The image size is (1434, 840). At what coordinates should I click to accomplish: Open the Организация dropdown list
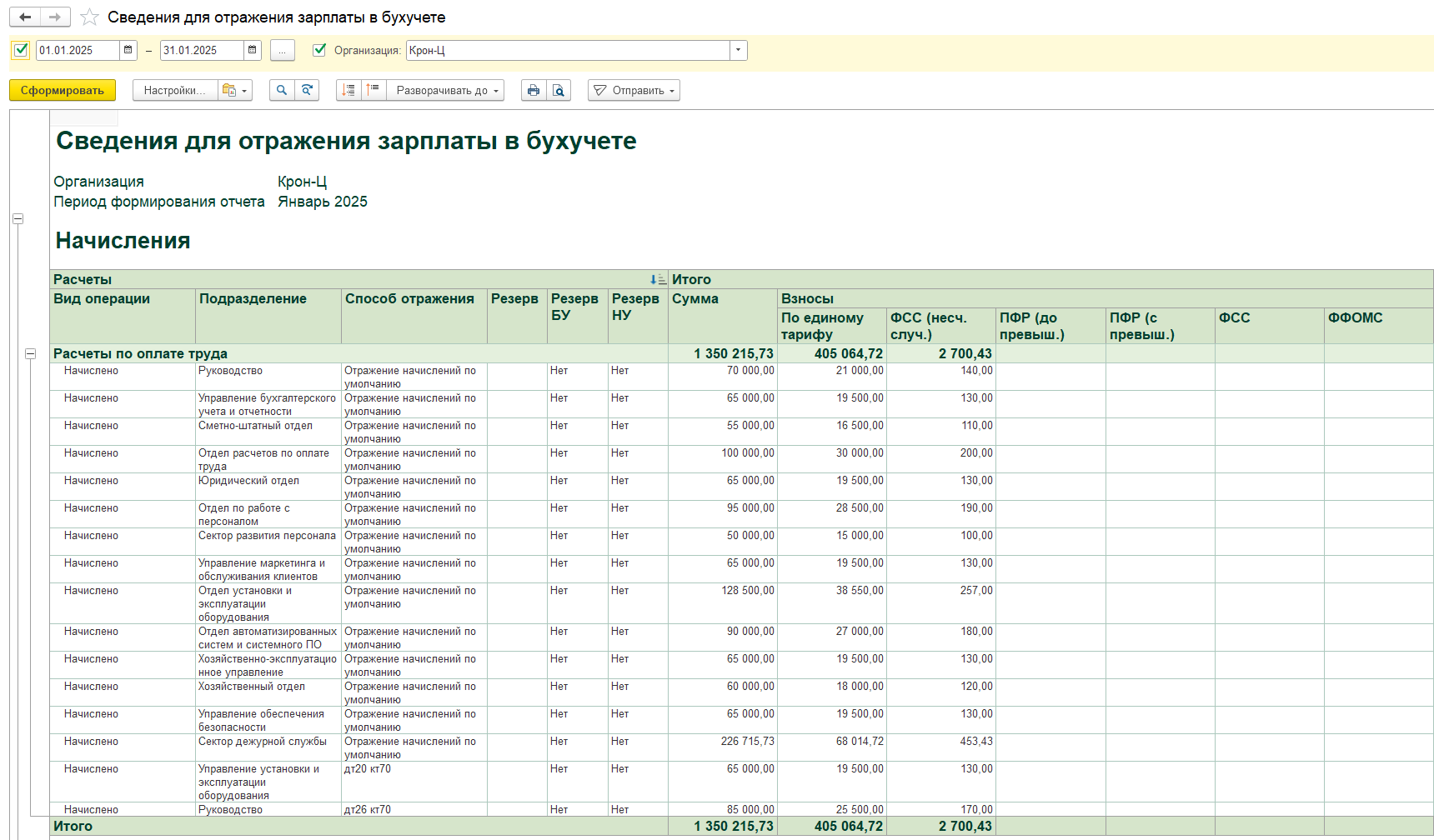click(x=738, y=50)
